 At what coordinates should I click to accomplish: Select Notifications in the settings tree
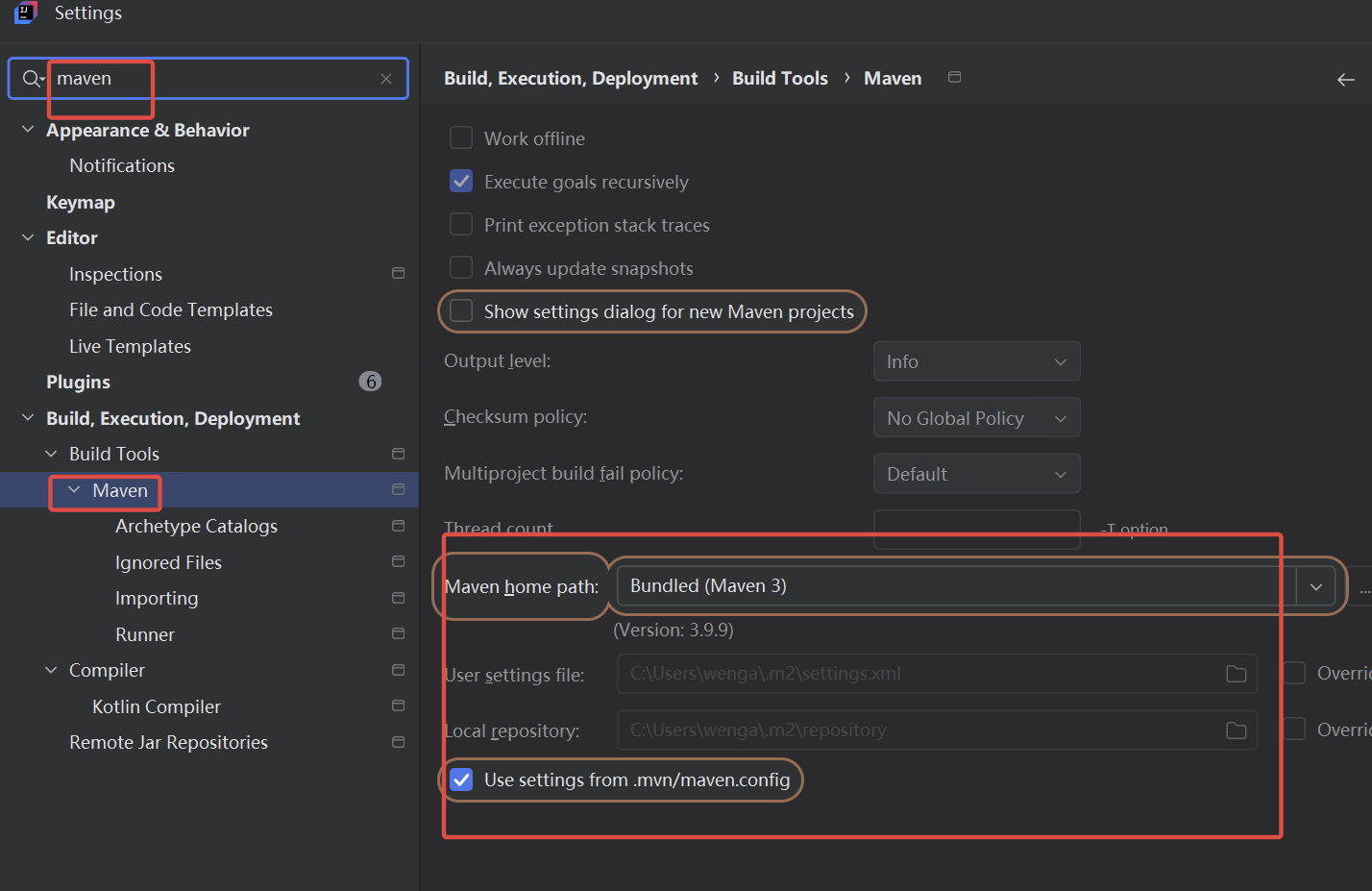click(122, 165)
